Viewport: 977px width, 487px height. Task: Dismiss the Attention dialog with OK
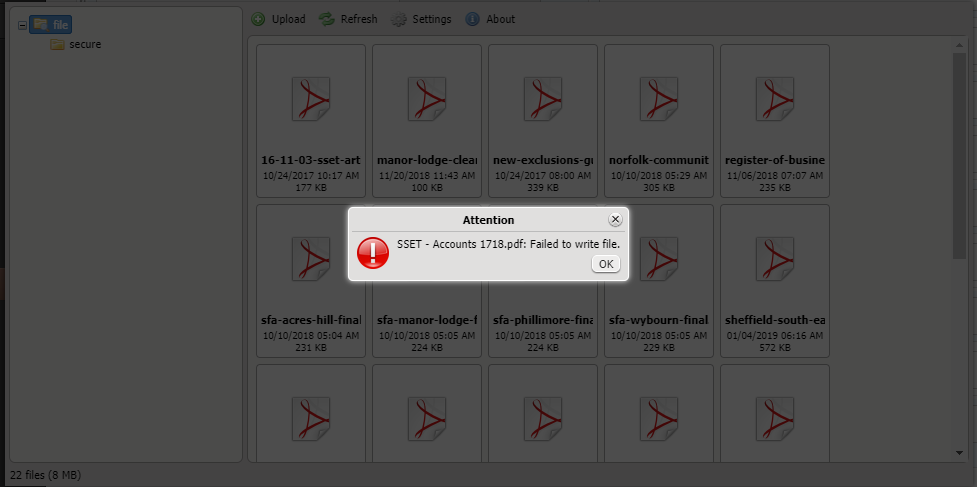pyautogui.click(x=606, y=264)
